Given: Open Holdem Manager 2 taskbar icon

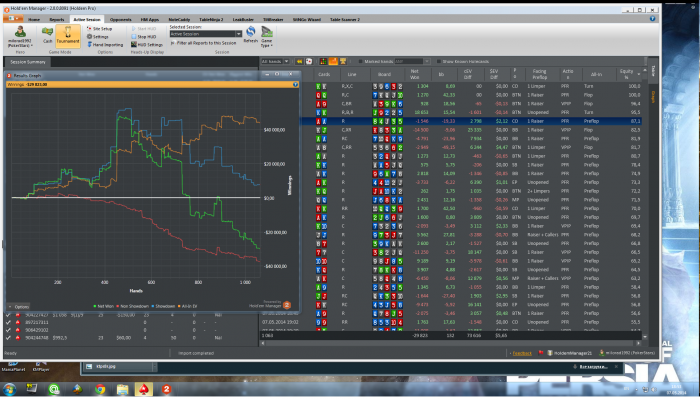Looking at the screenshot, I should click(x=166, y=389).
